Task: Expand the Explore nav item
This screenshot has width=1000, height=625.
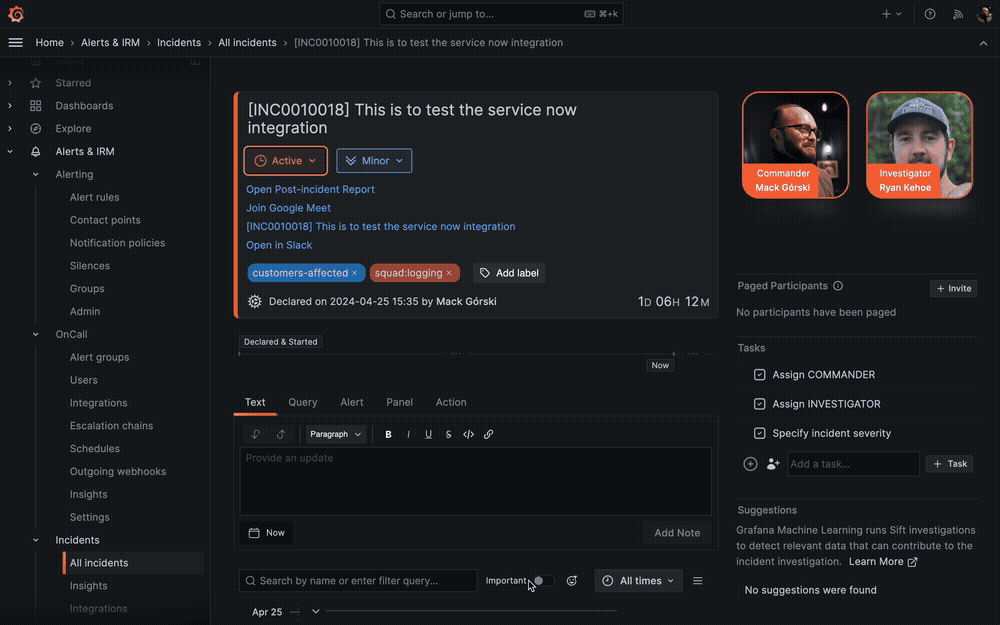Action: click(10, 129)
